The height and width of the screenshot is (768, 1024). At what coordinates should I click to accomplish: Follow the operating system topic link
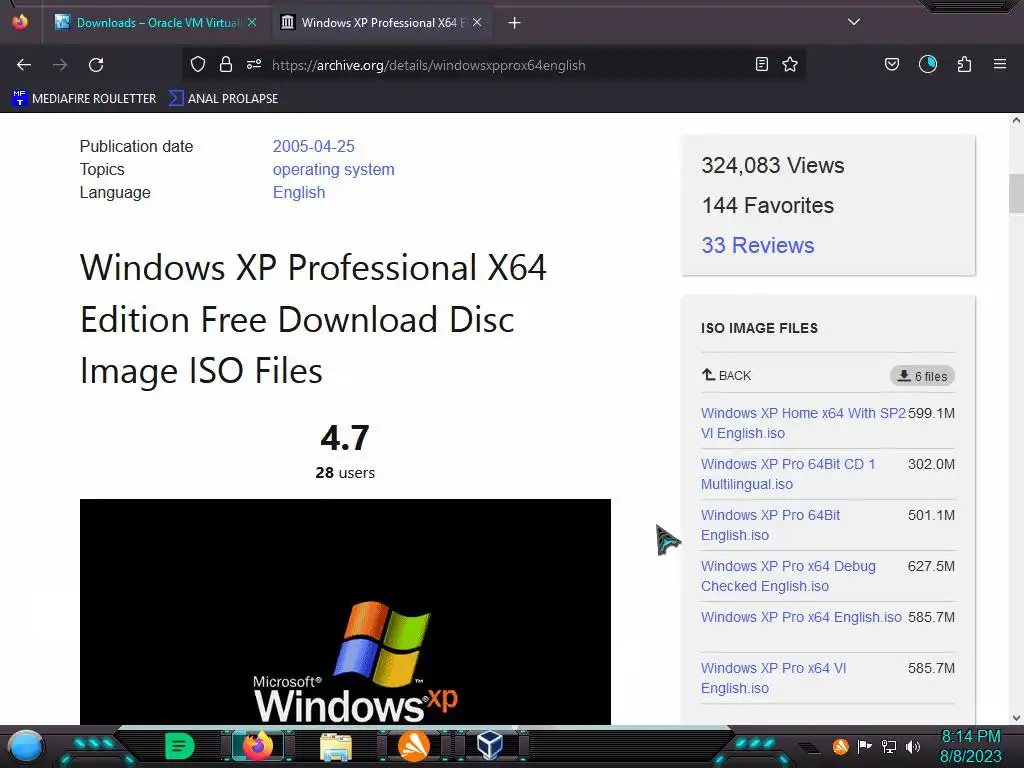click(334, 169)
